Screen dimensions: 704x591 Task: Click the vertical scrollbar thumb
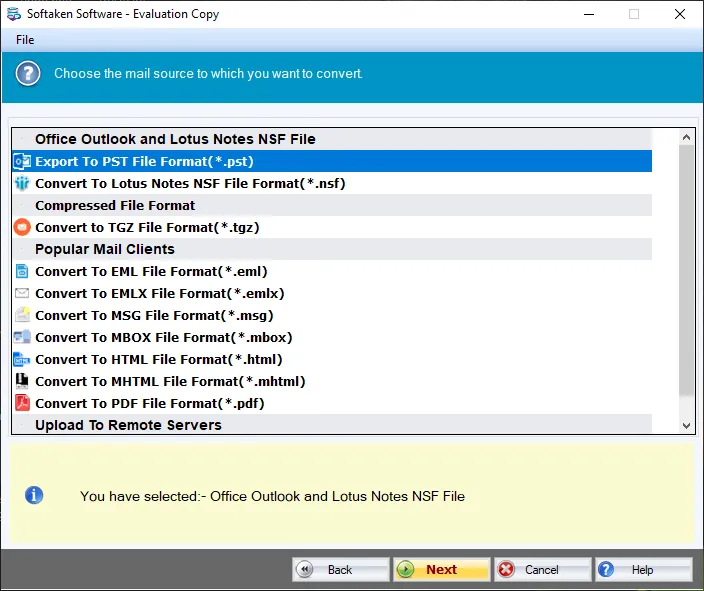pyautogui.click(x=686, y=270)
